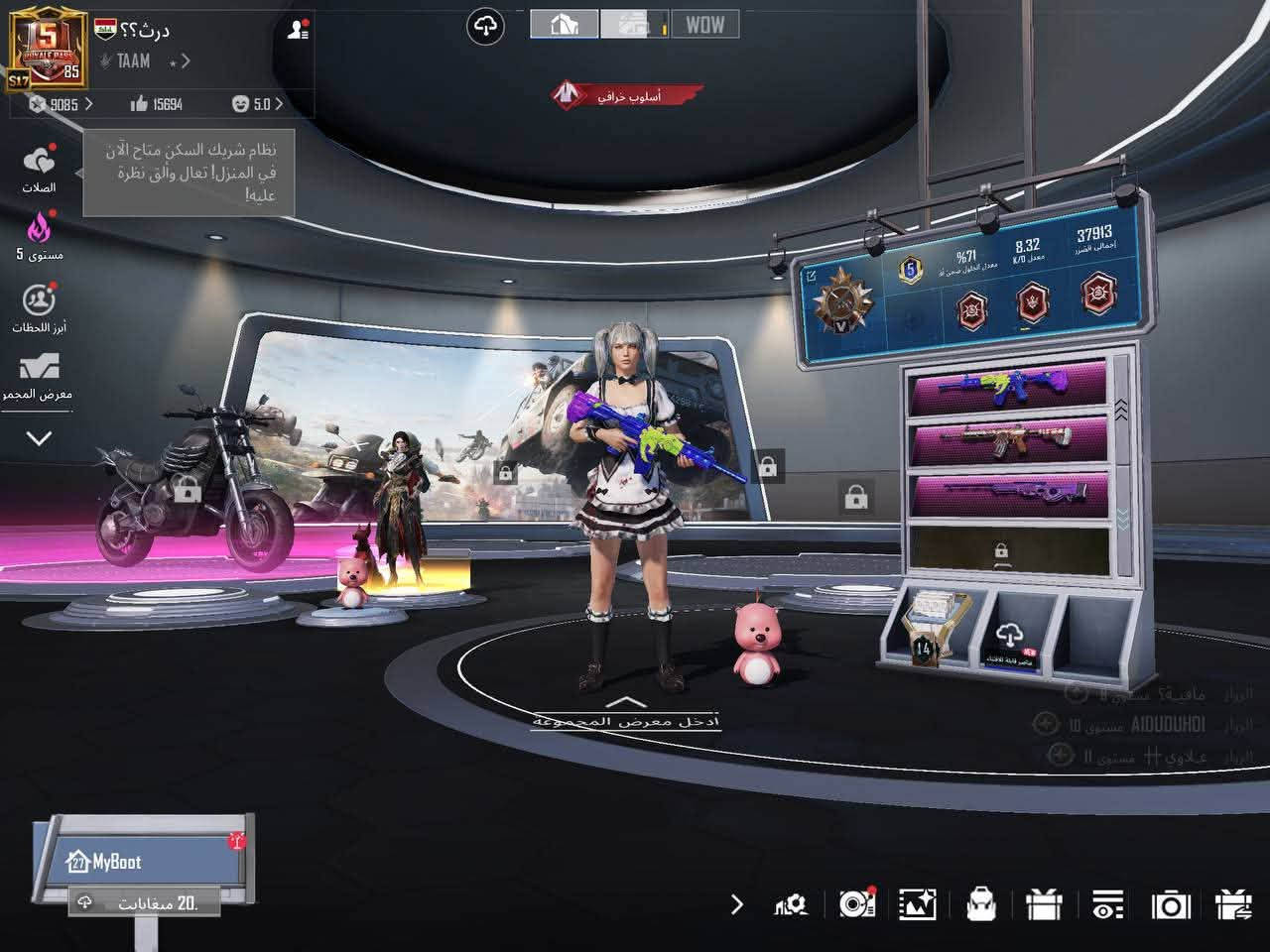Select the home view tab at top
The height and width of the screenshot is (952, 1270).
(x=565, y=24)
